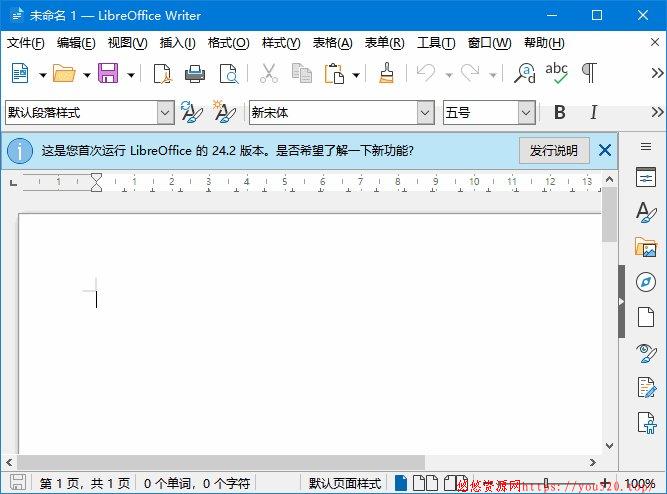
Task: Click Update selected style icon
Action: click(x=191, y=112)
